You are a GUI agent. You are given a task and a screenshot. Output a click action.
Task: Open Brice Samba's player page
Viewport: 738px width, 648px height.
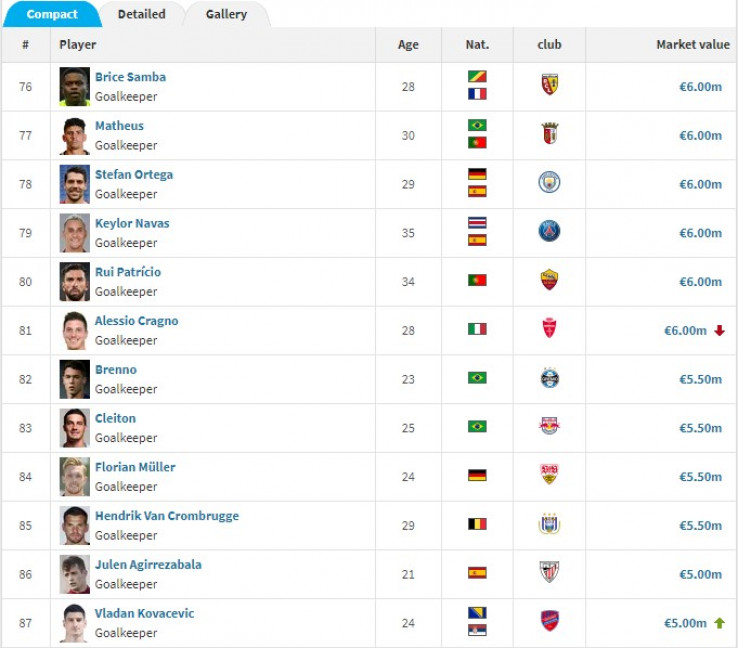pos(130,77)
